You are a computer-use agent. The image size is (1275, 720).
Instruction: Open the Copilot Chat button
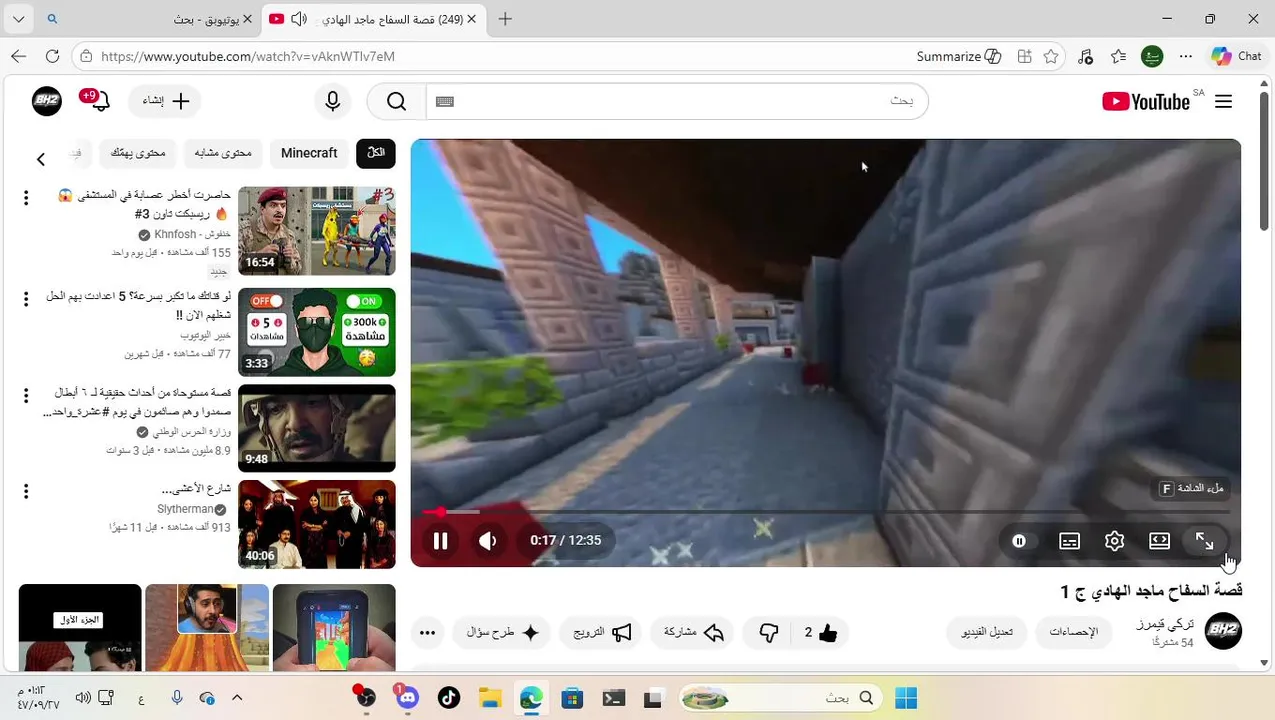(1237, 56)
